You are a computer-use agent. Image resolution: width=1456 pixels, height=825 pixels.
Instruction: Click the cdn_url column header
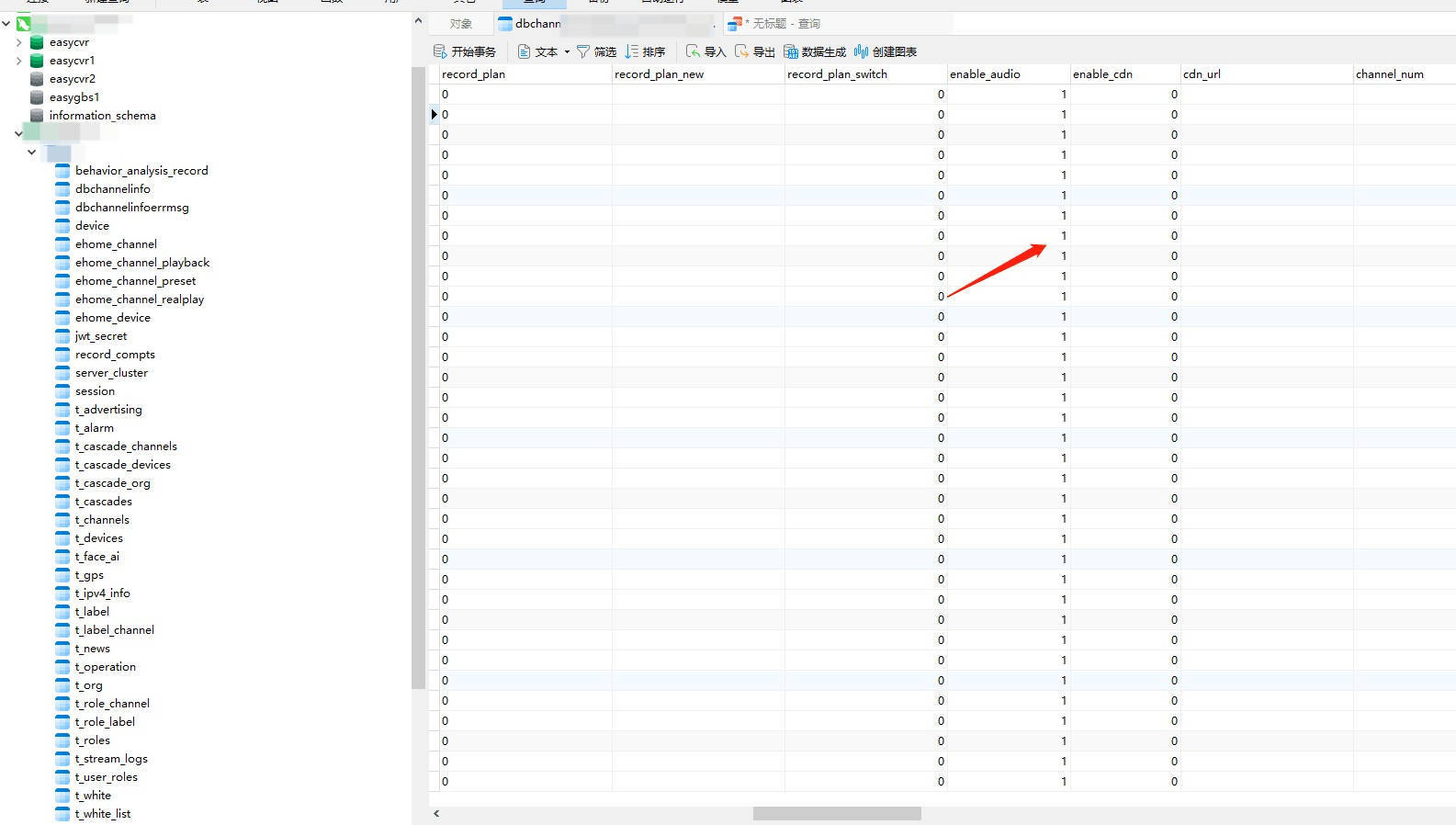click(1267, 74)
